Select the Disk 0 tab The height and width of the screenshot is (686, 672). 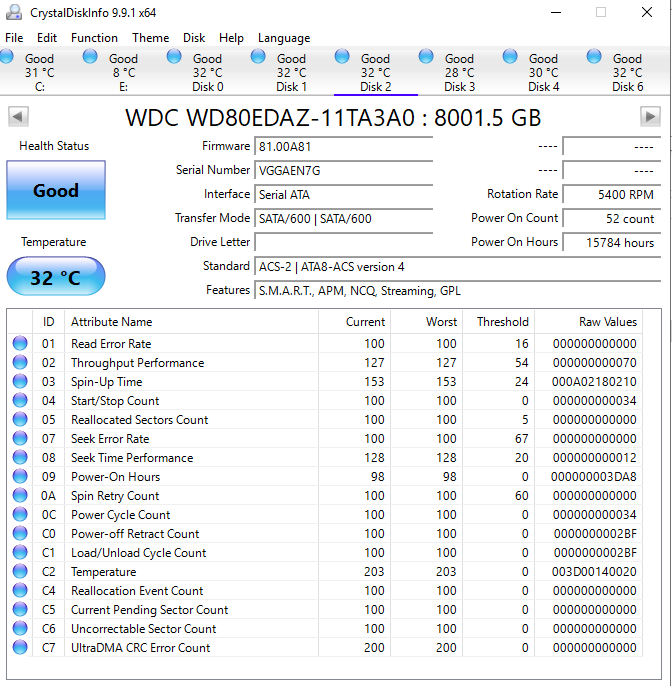pos(207,72)
